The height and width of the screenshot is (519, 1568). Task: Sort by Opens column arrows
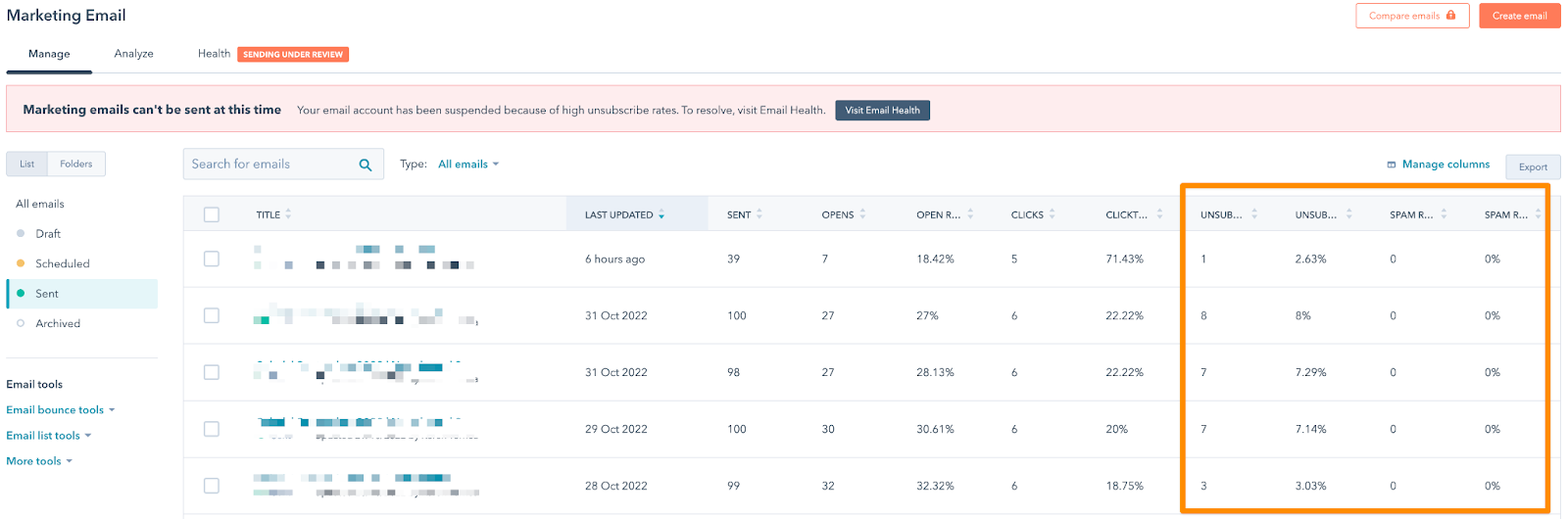[x=862, y=214]
